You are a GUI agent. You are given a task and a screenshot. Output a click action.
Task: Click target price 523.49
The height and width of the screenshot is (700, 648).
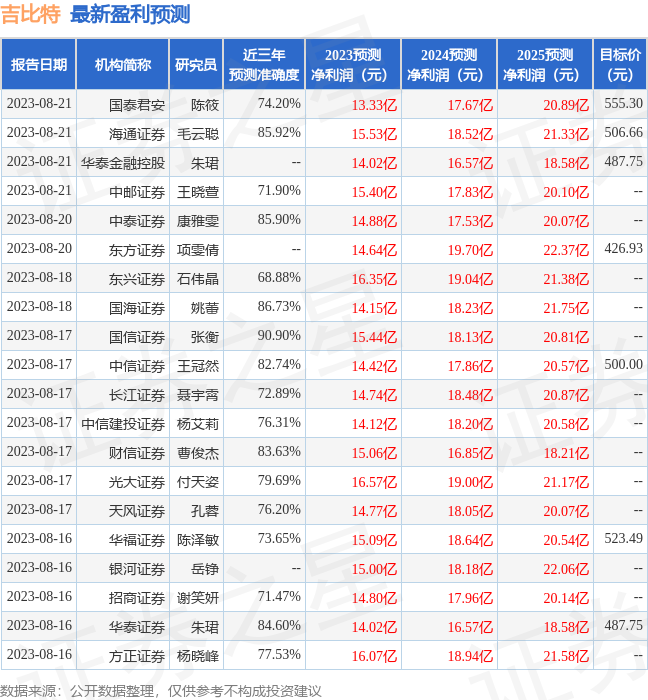tap(623, 538)
